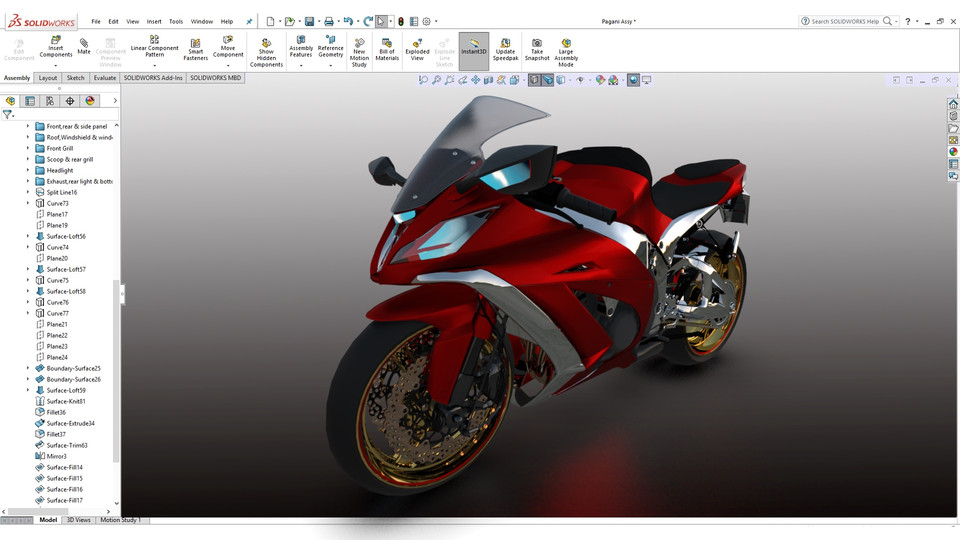Toggle View Setting monitor icon
Screen dimensions: 960x540
pos(647,80)
